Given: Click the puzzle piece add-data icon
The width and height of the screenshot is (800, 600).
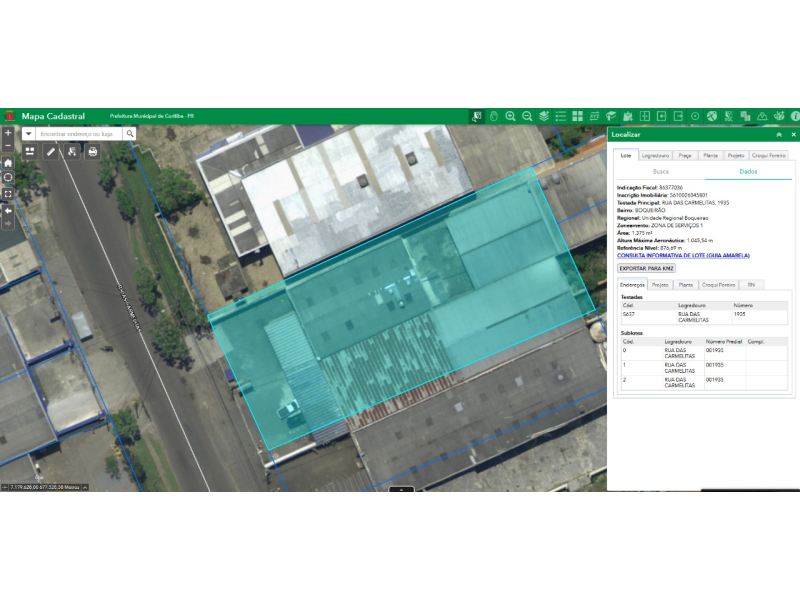Looking at the screenshot, I should (628, 116).
